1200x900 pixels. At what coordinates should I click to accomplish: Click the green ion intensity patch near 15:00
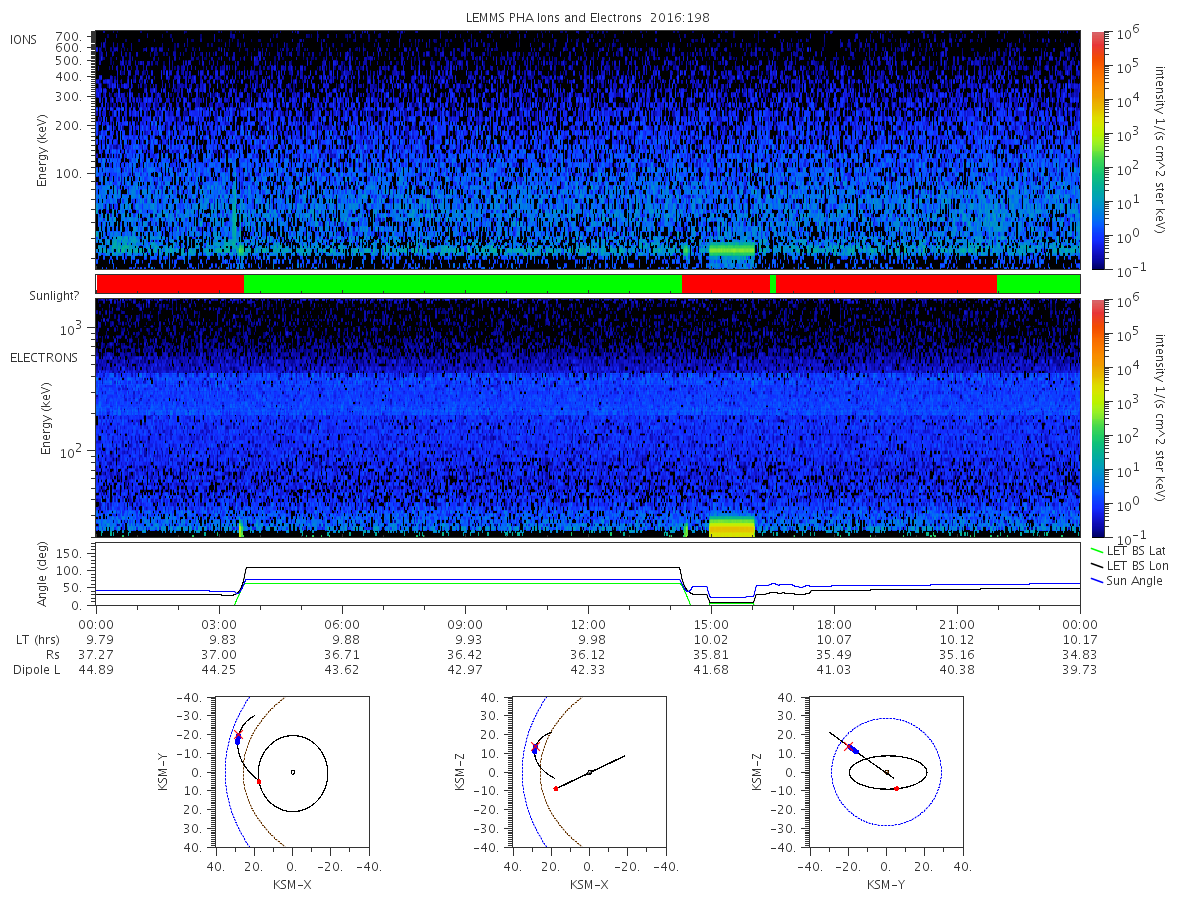[x=731, y=249]
